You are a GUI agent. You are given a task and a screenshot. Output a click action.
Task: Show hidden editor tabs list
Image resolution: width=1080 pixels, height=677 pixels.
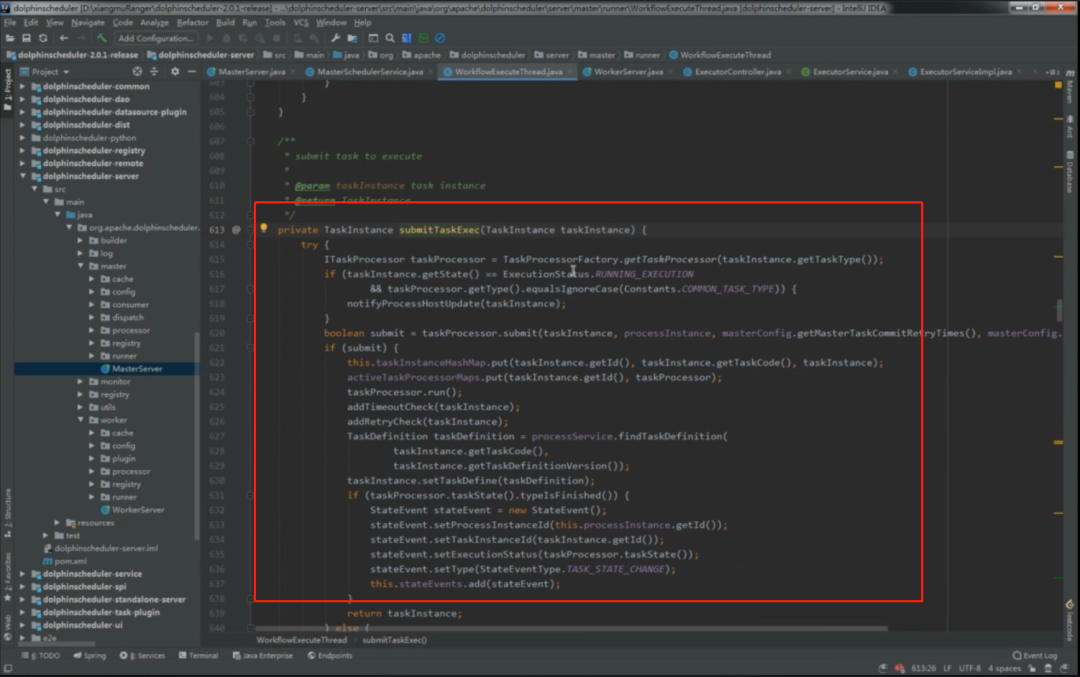pos(1052,72)
